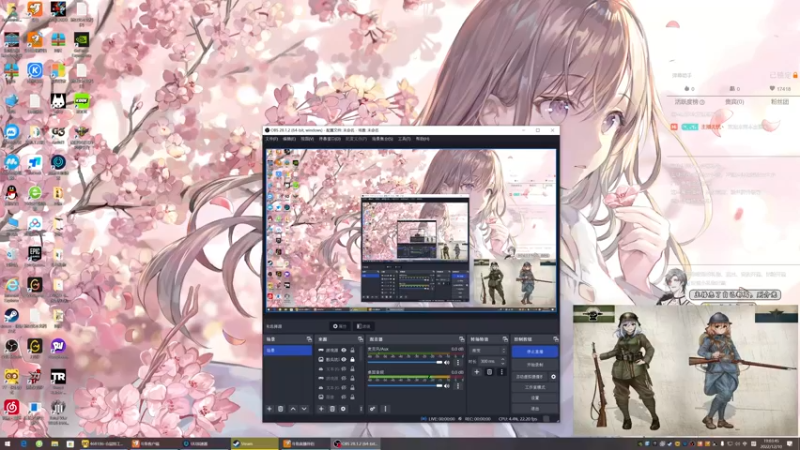Screen dimensions: 800x450
Task: Open taskbar clock and calendar
Action: point(771,444)
